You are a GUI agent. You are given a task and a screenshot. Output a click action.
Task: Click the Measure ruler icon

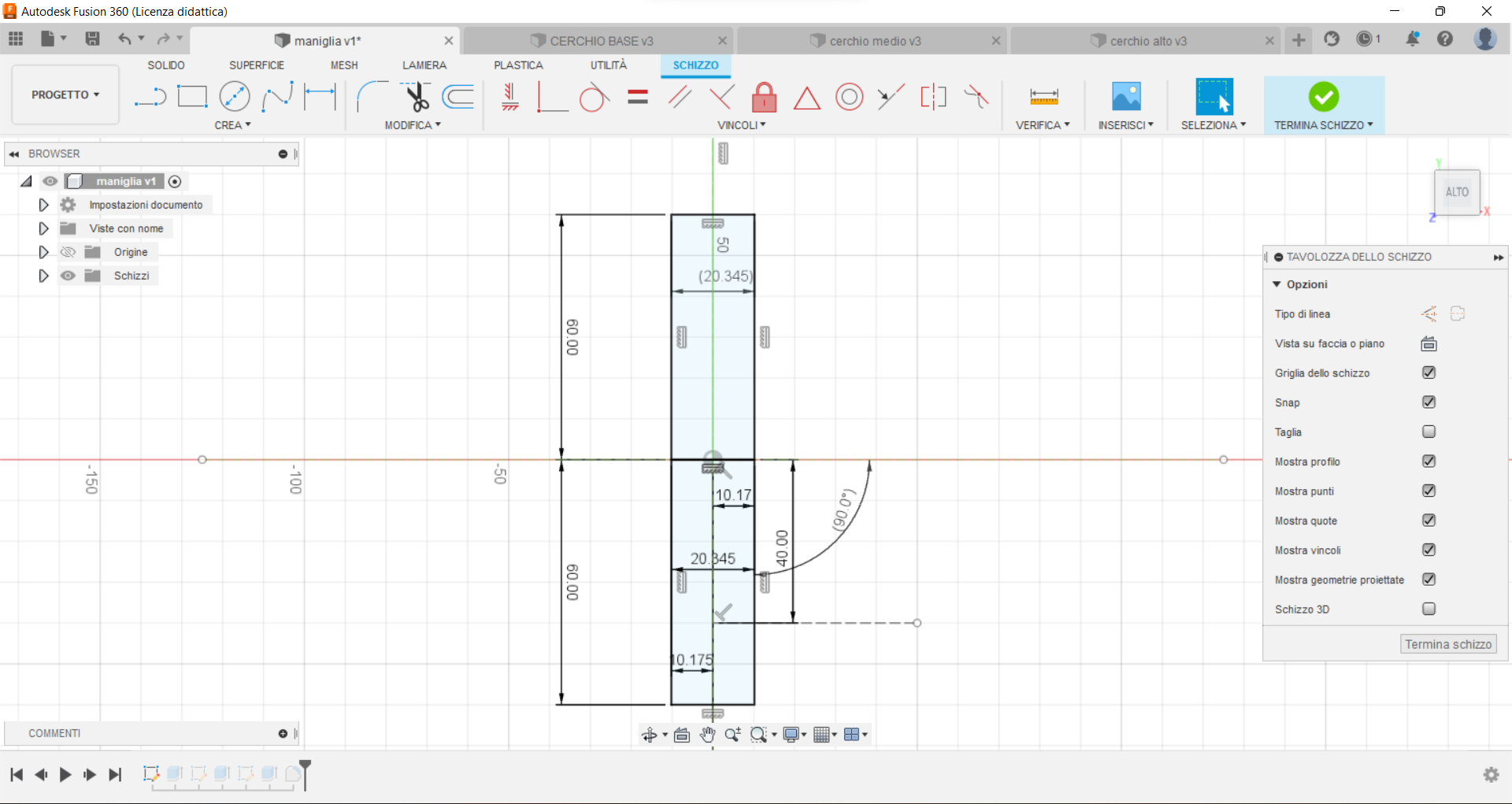click(x=1043, y=97)
